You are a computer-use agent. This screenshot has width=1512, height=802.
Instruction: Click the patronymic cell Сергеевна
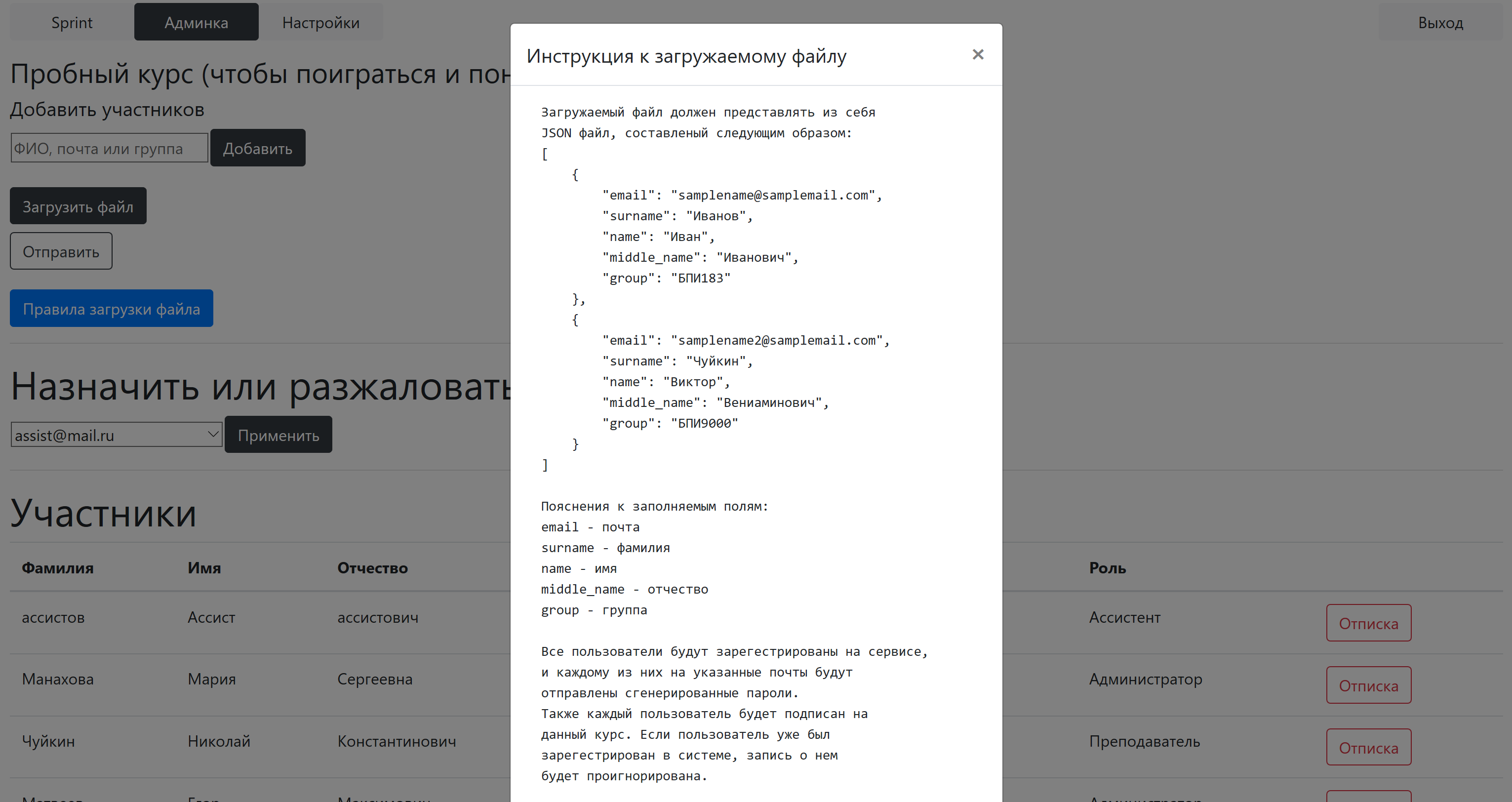[374, 679]
